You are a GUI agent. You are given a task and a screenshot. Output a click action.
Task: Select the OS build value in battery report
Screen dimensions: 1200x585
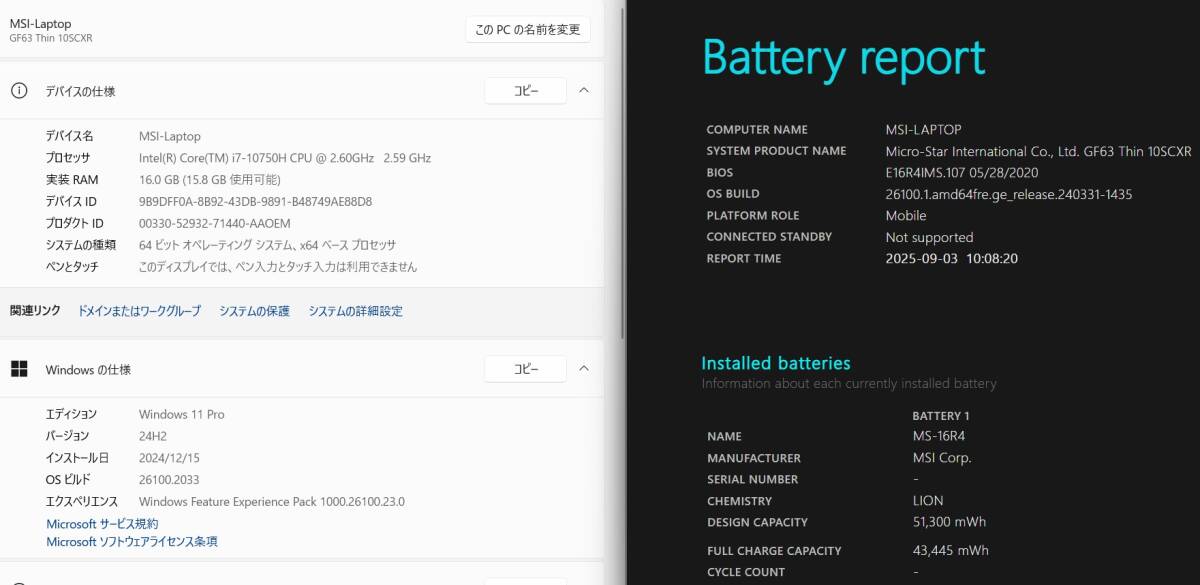point(1008,195)
